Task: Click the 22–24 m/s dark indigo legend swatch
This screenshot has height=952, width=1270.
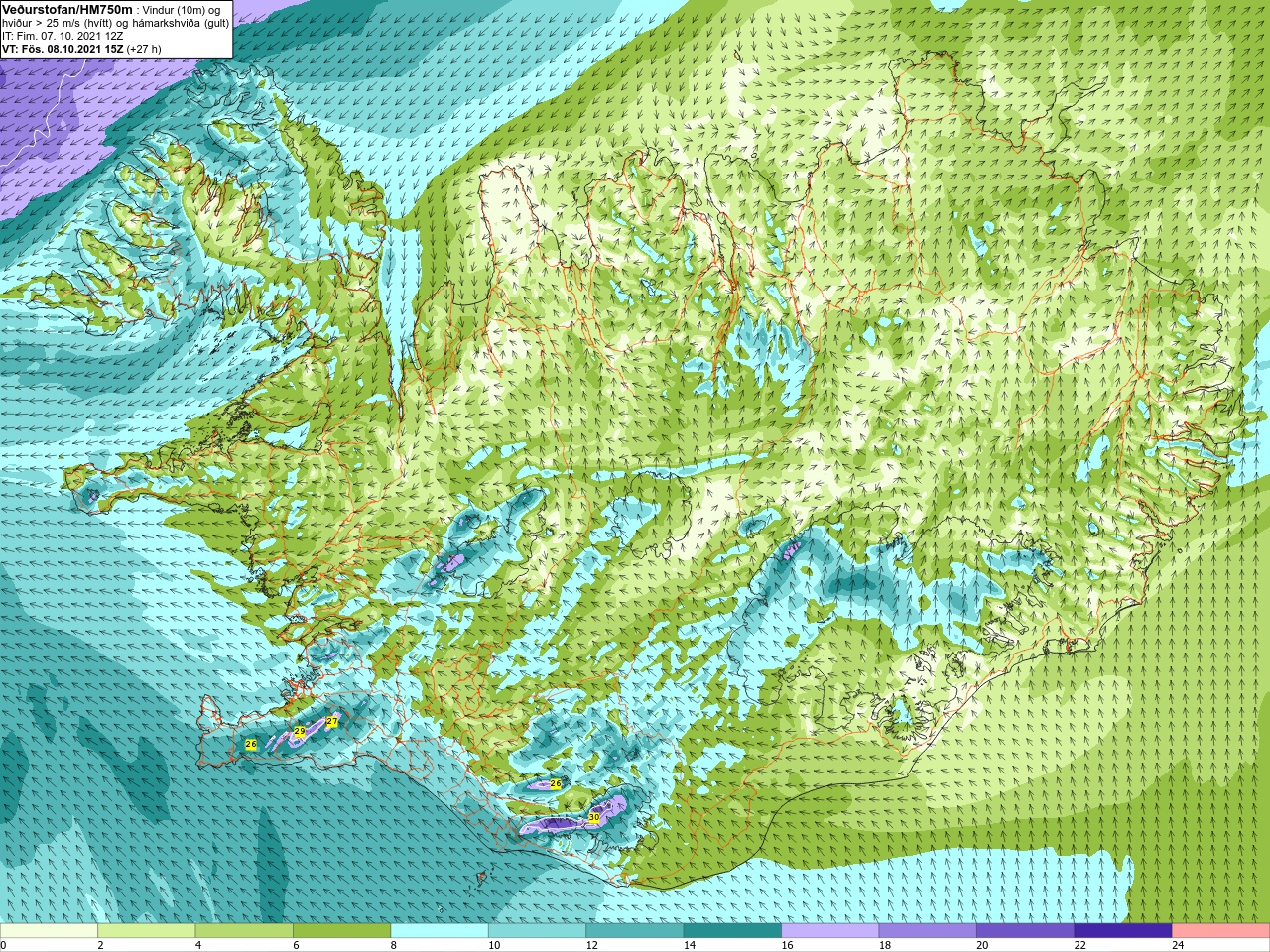Action: (1123, 931)
